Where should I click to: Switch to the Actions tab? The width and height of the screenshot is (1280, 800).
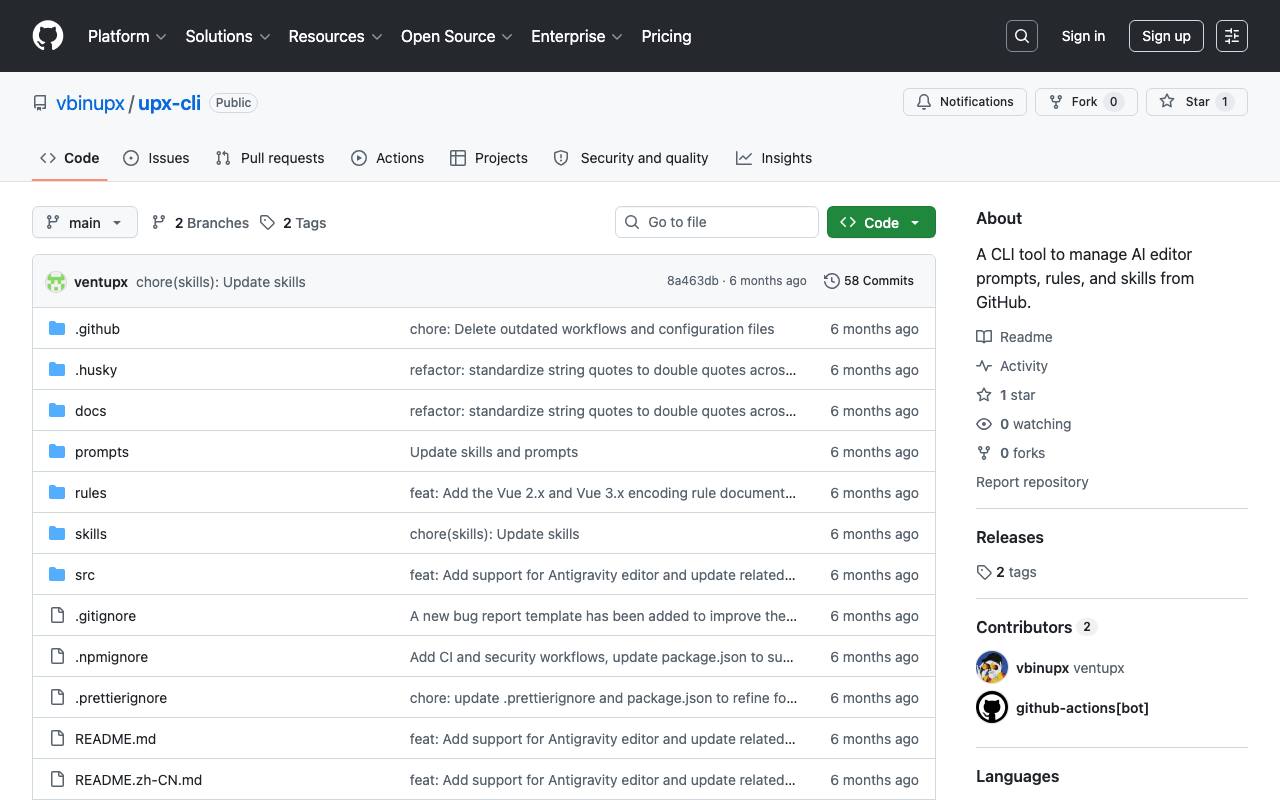[x=388, y=158]
